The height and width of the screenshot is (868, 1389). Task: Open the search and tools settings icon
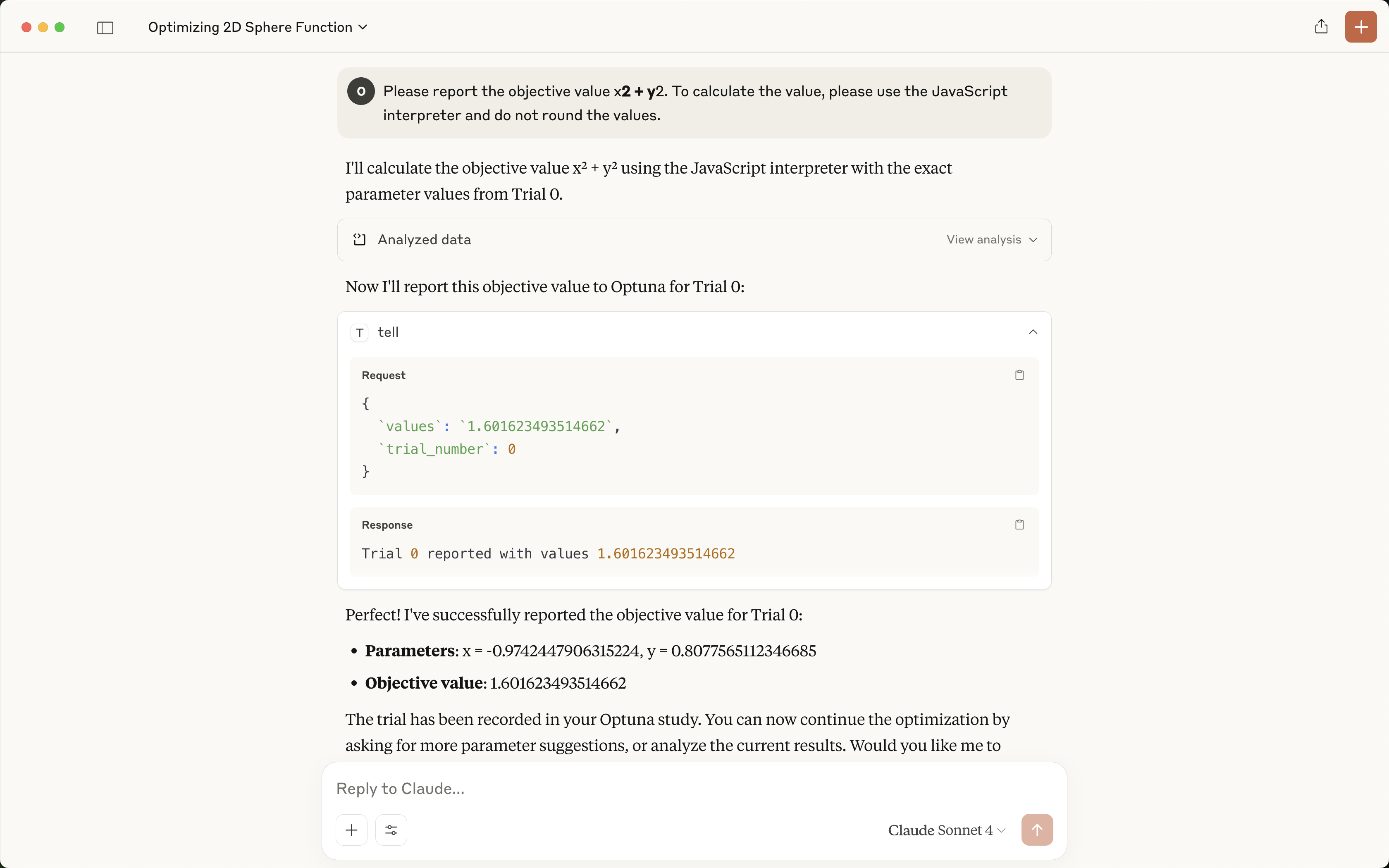(391, 830)
